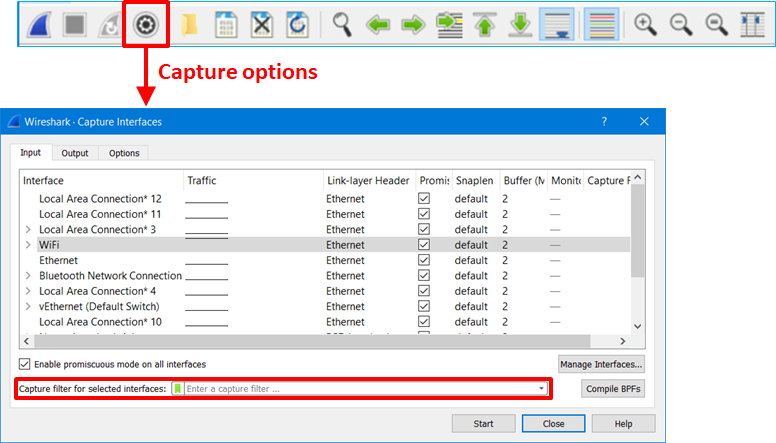Click green bookmark icon in capture filter
Screen dimensions: 776x443
click(x=178, y=389)
